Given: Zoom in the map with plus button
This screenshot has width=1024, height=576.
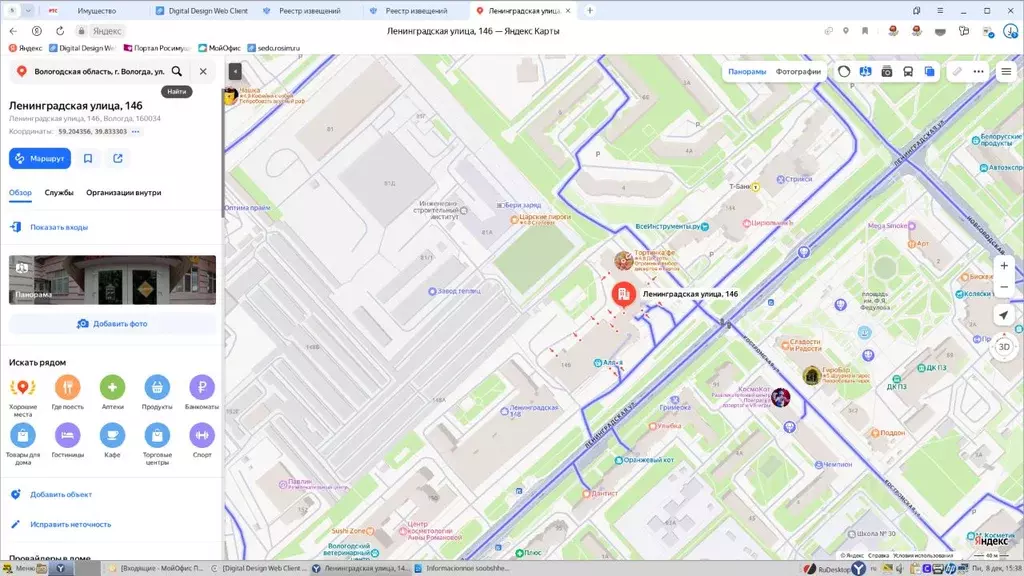Looking at the screenshot, I should click(x=1004, y=267).
